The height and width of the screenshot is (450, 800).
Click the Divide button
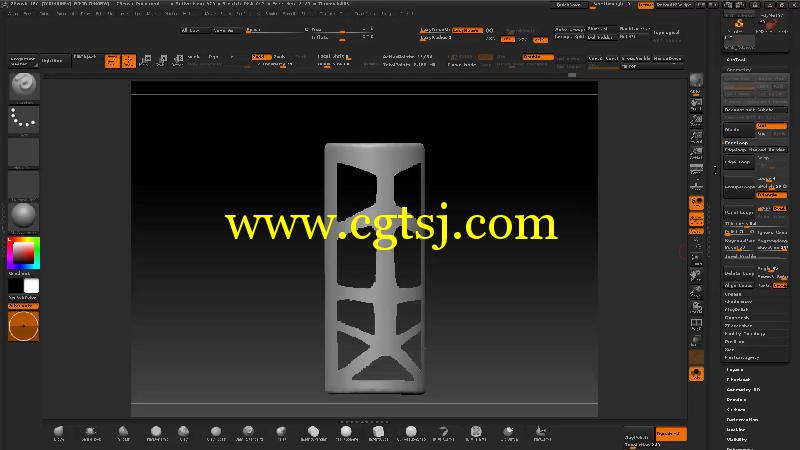pyautogui.click(x=739, y=129)
